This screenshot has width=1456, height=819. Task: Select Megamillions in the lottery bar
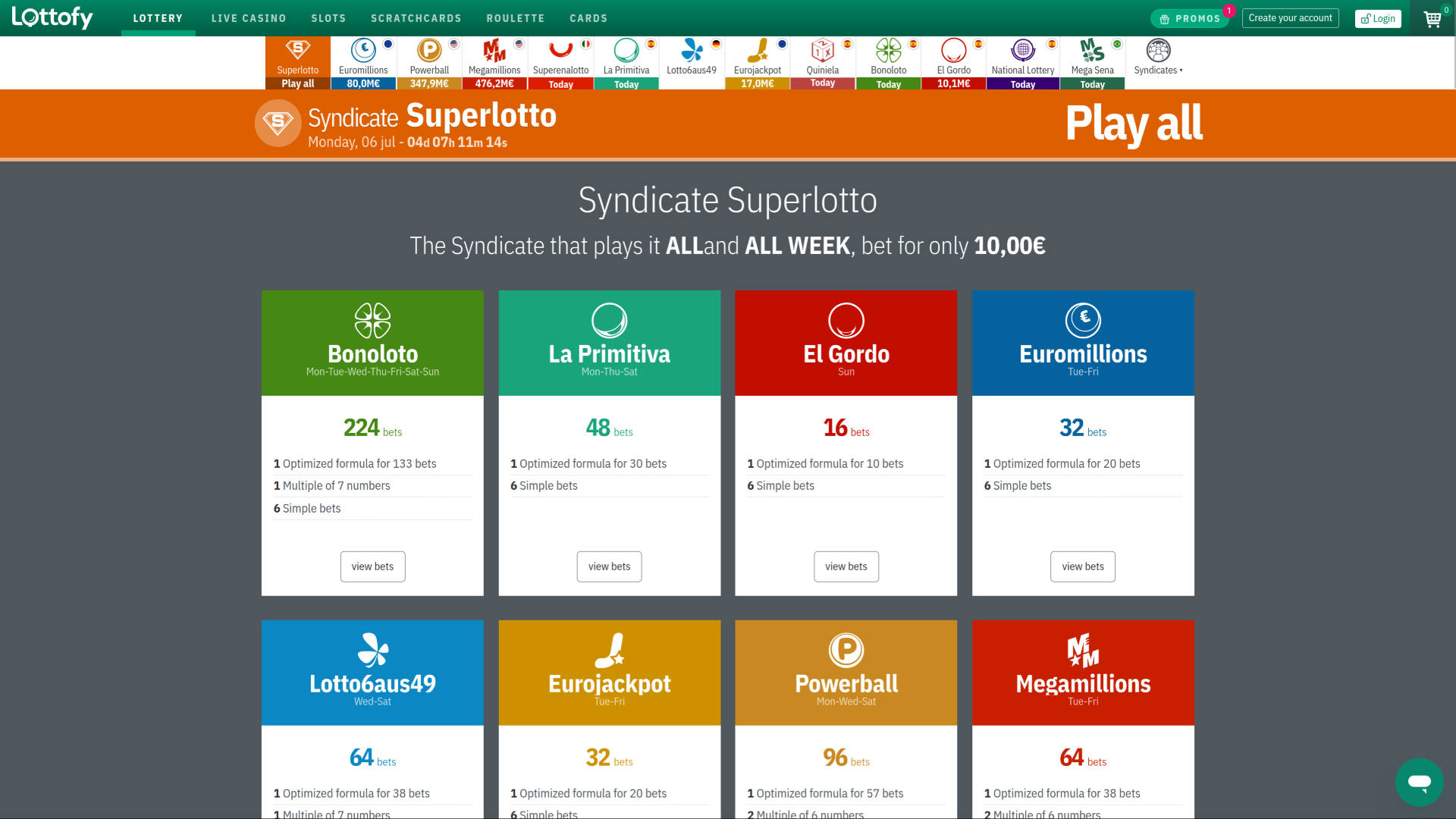click(494, 63)
